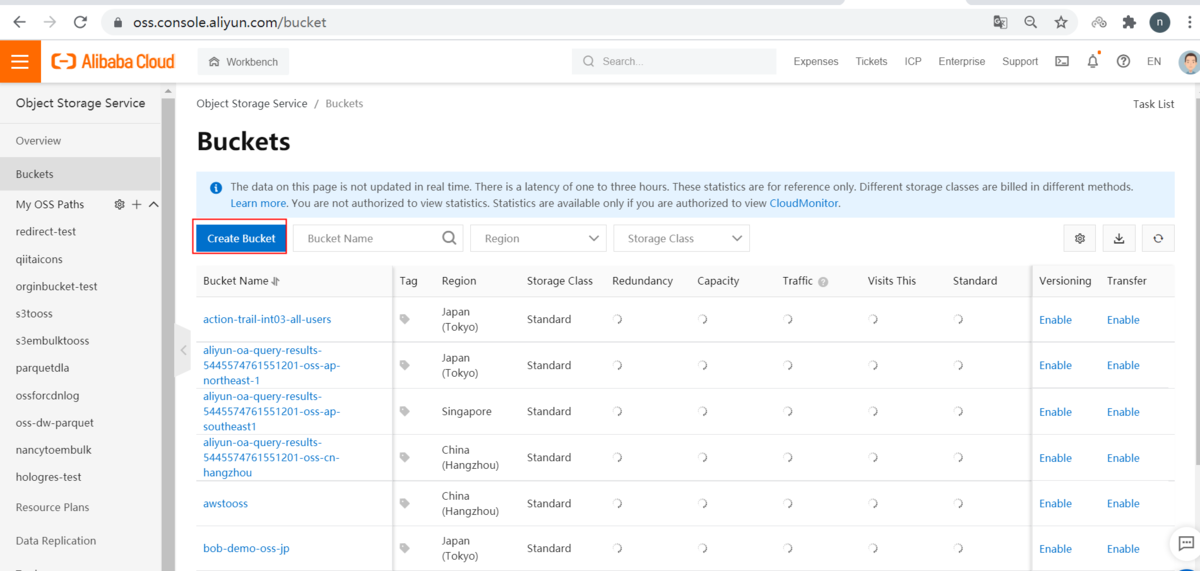Open Tickets in top menu

pos(871,62)
